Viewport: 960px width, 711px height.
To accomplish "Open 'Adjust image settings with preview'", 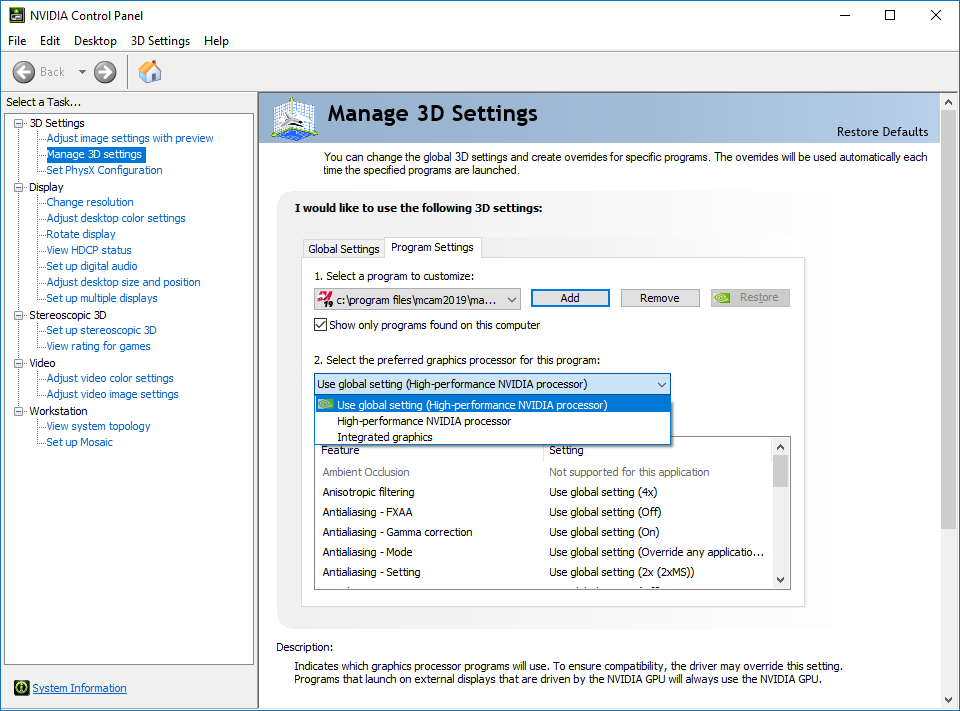I will (x=130, y=138).
